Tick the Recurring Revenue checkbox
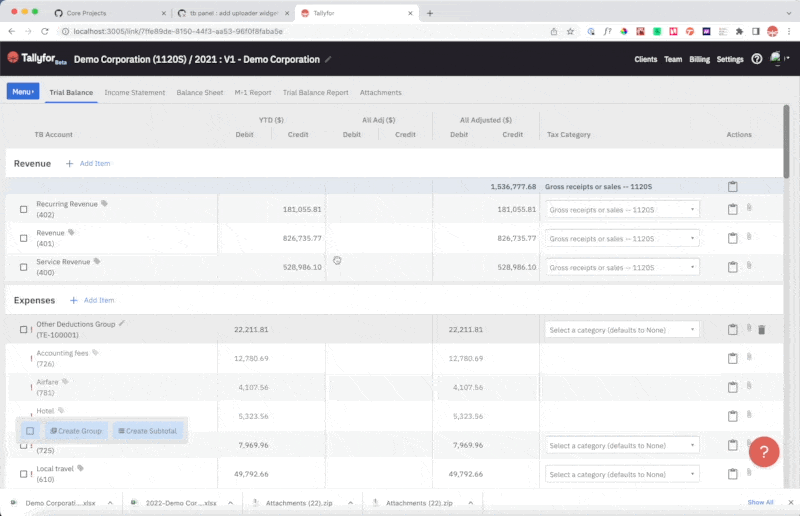The image size is (800, 516). click(23, 209)
